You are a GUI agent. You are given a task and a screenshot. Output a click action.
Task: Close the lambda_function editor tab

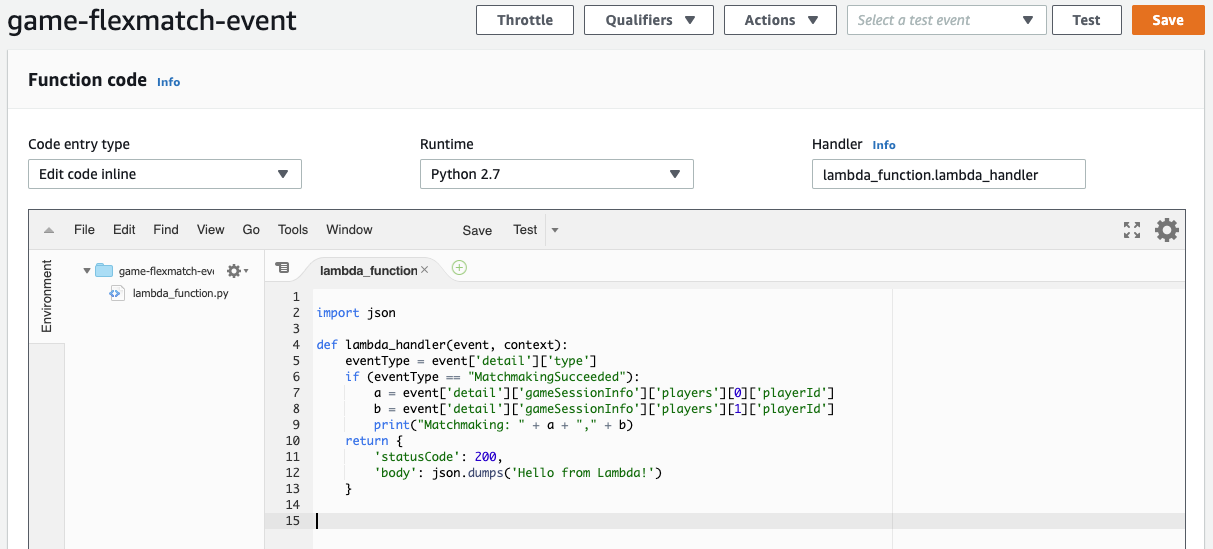coord(424,270)
